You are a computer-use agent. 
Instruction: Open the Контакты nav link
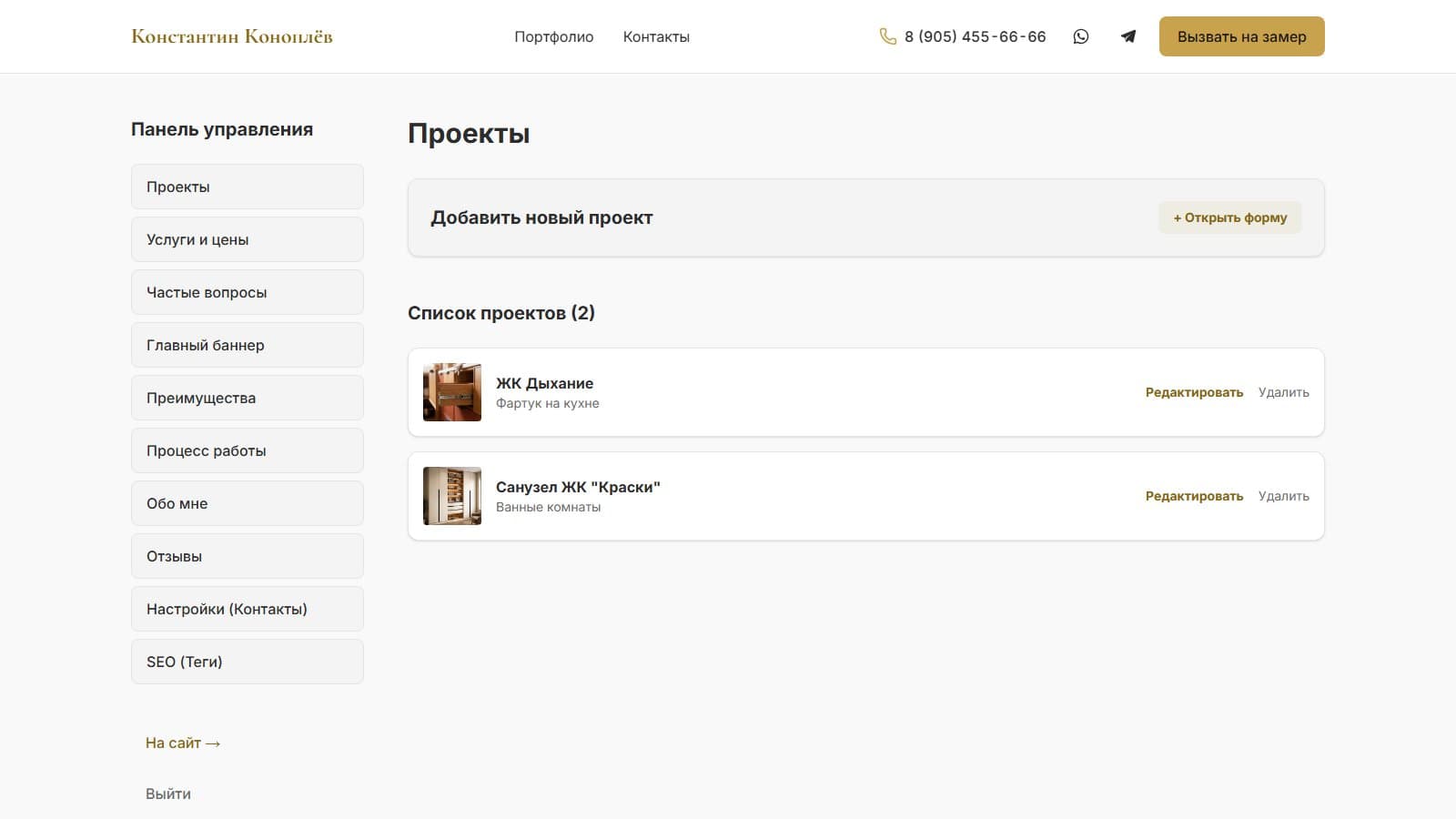[x=656, y=36]
